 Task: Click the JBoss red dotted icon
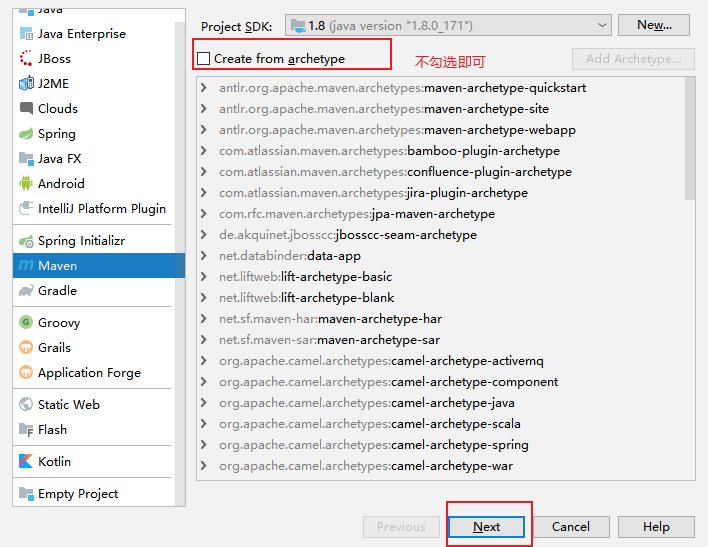[x=26, y=59]
